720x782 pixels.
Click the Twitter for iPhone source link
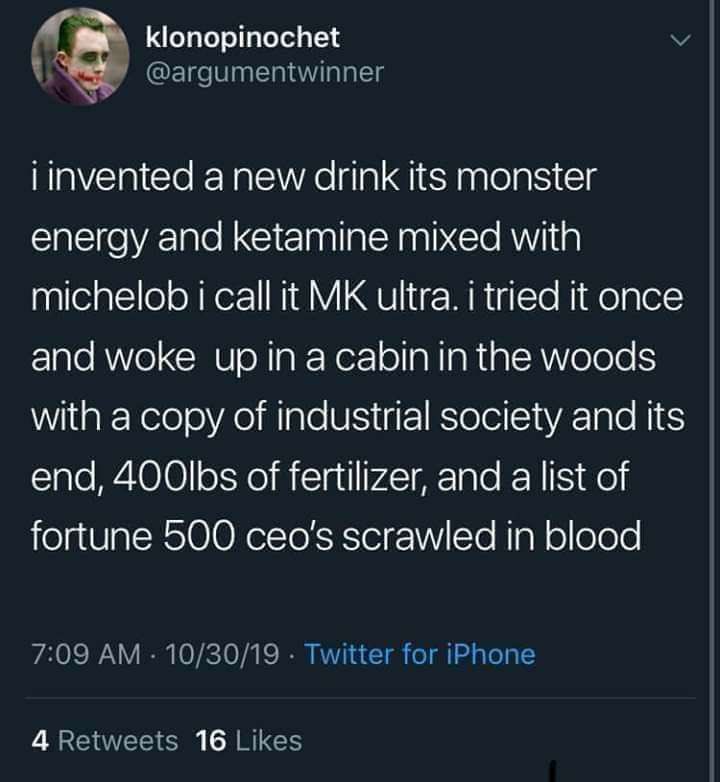pyautogui.click(x=419, y=654)
